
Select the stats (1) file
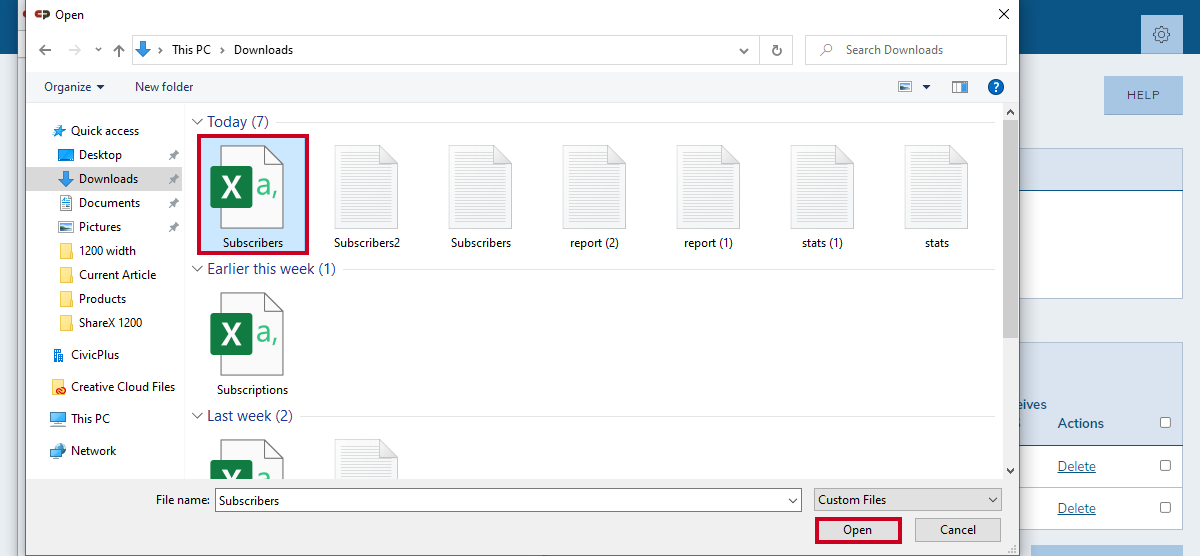click(823, 197)
